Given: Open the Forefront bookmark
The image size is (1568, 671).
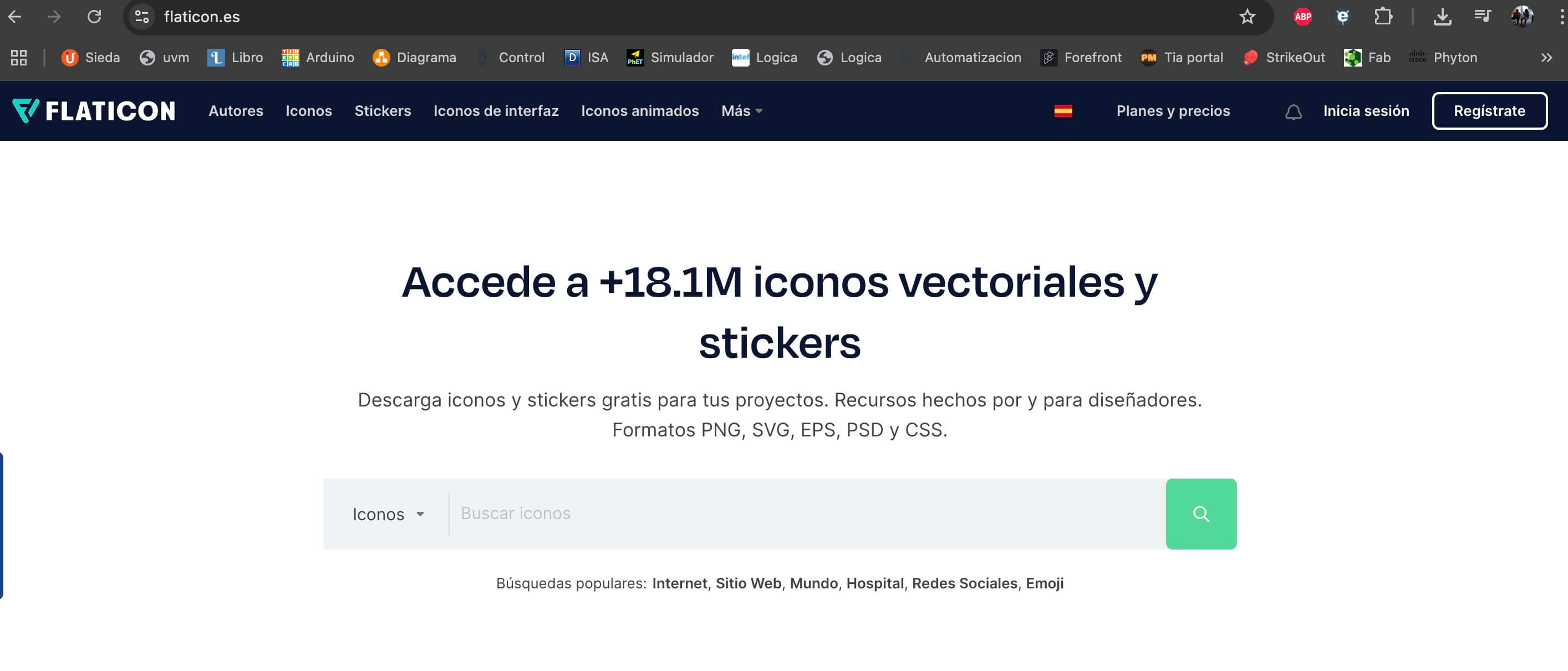Looking at the screenshot, I should pos(1081,57).
